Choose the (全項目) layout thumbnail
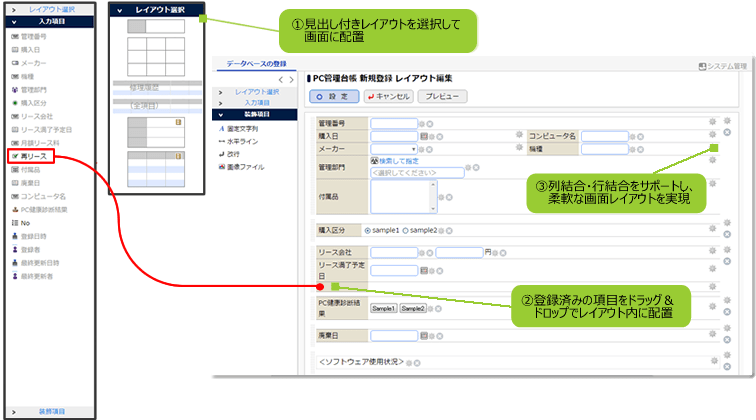756x420 pixels. 157,106
